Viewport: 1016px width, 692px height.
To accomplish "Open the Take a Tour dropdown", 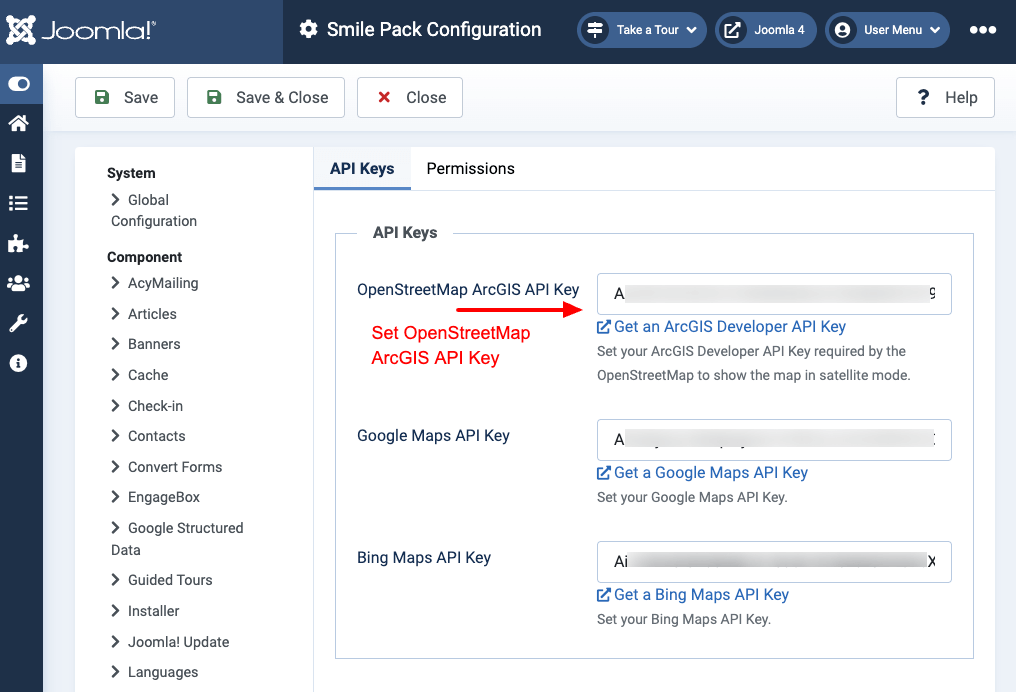I will click(641, 30).
